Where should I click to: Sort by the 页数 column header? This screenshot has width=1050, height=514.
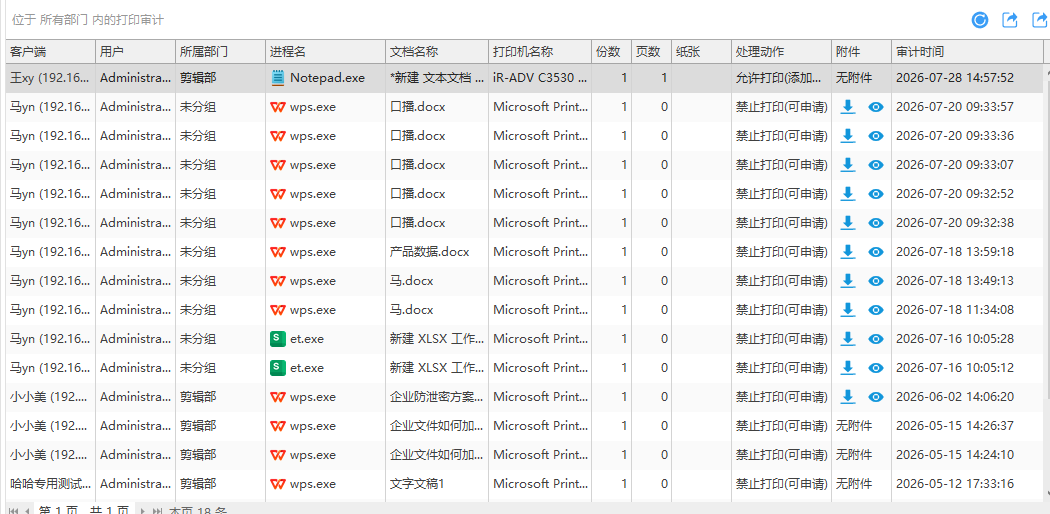point(652,52)
